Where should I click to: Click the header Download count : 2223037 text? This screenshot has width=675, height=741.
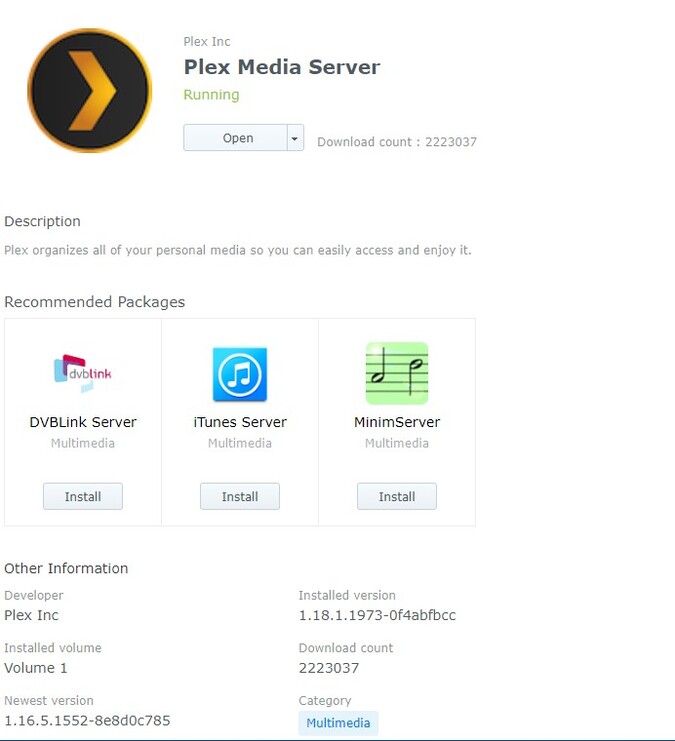[x=397, y=142]
